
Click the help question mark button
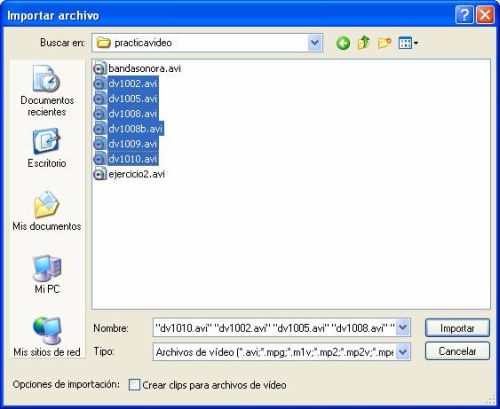pos(464,15)
